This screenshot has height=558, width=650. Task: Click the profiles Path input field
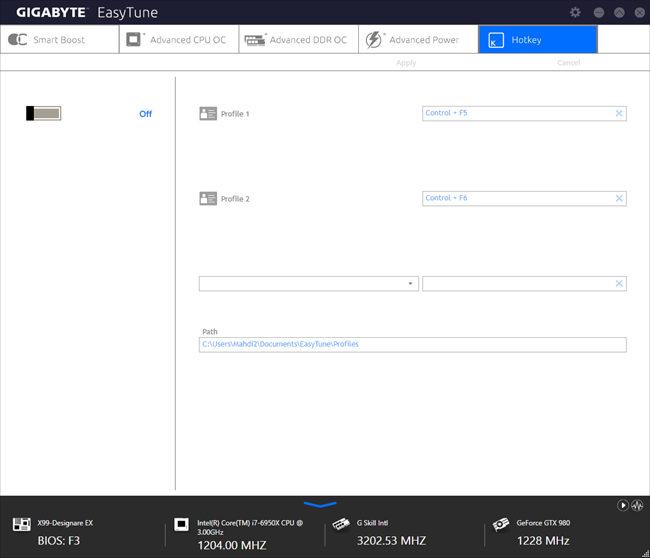[412, 345]
